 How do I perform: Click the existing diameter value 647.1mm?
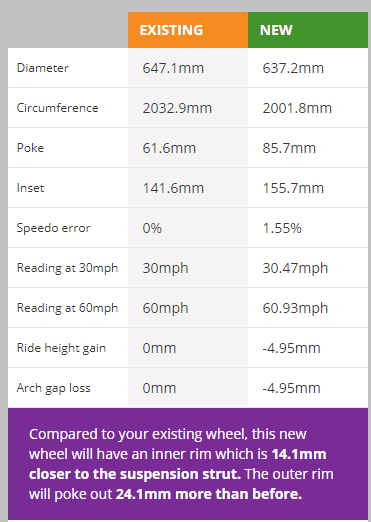(173, 68)
